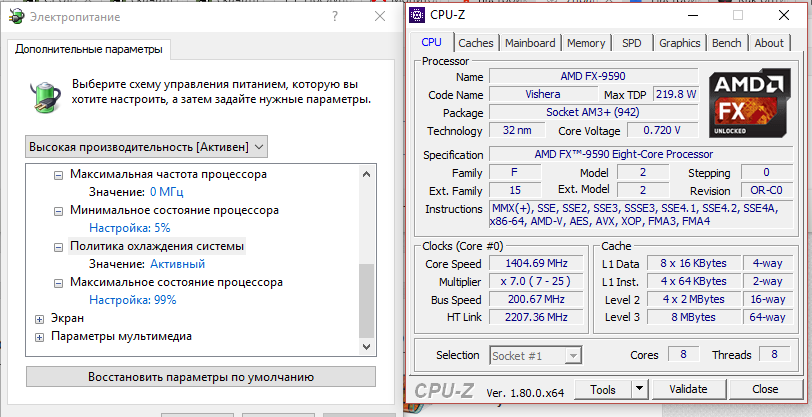Open the Mainboard tab

(530, 43)
